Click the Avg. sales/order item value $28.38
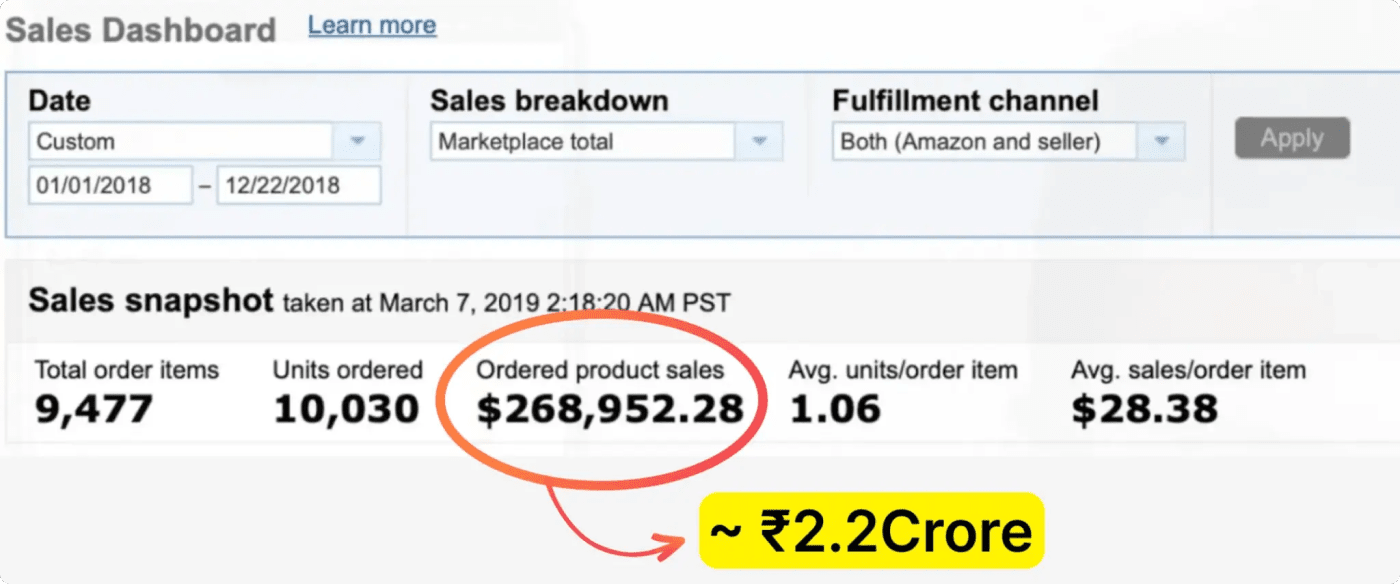 (x=1145, y=408)
